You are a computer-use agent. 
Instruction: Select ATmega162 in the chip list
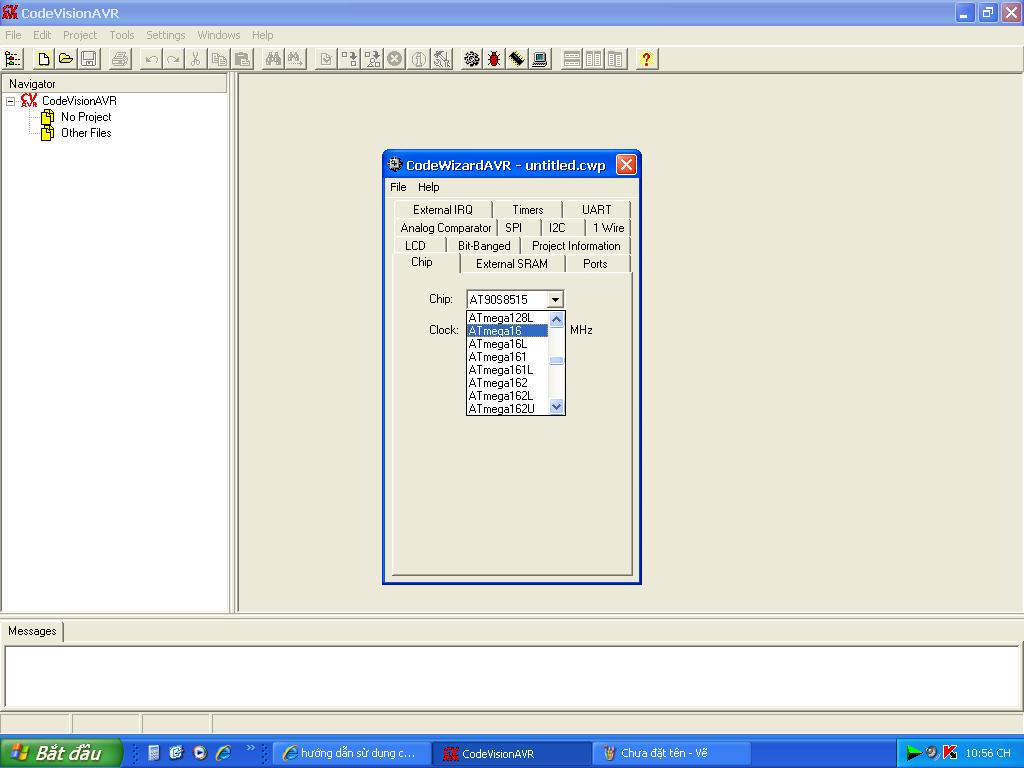coord(507,383)
